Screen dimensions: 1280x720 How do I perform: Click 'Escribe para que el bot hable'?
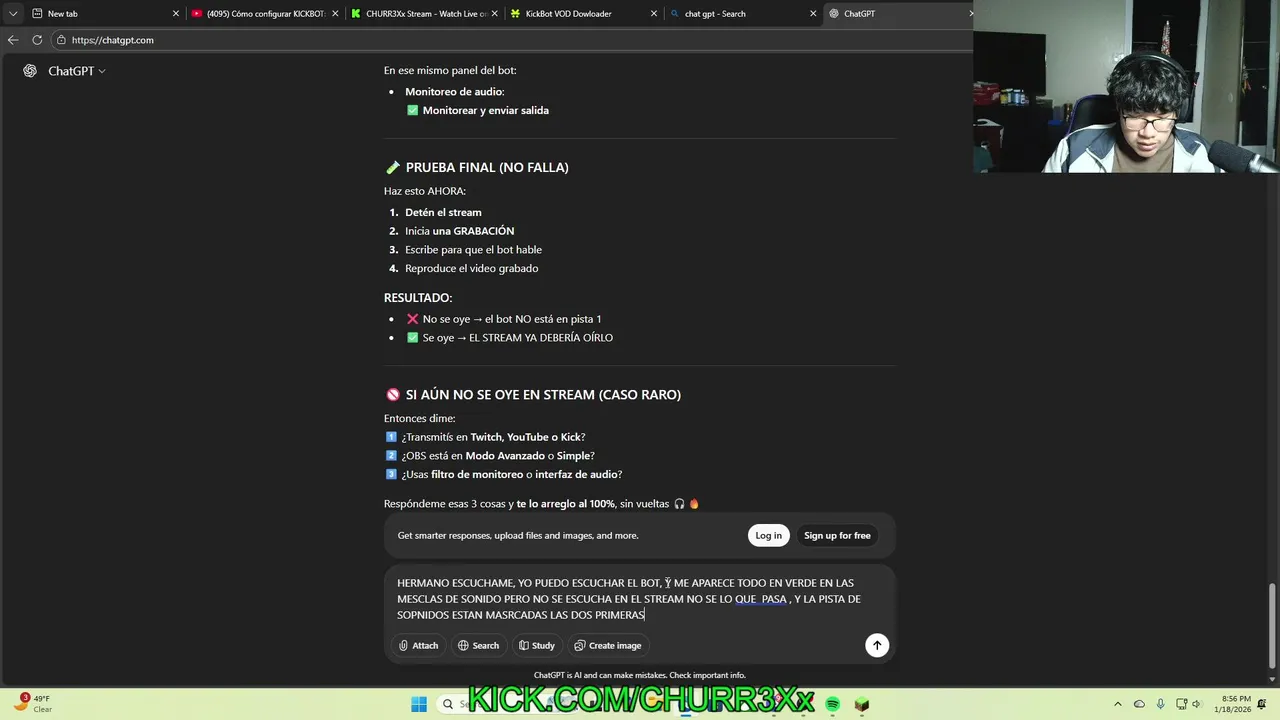tap(473, 249)
